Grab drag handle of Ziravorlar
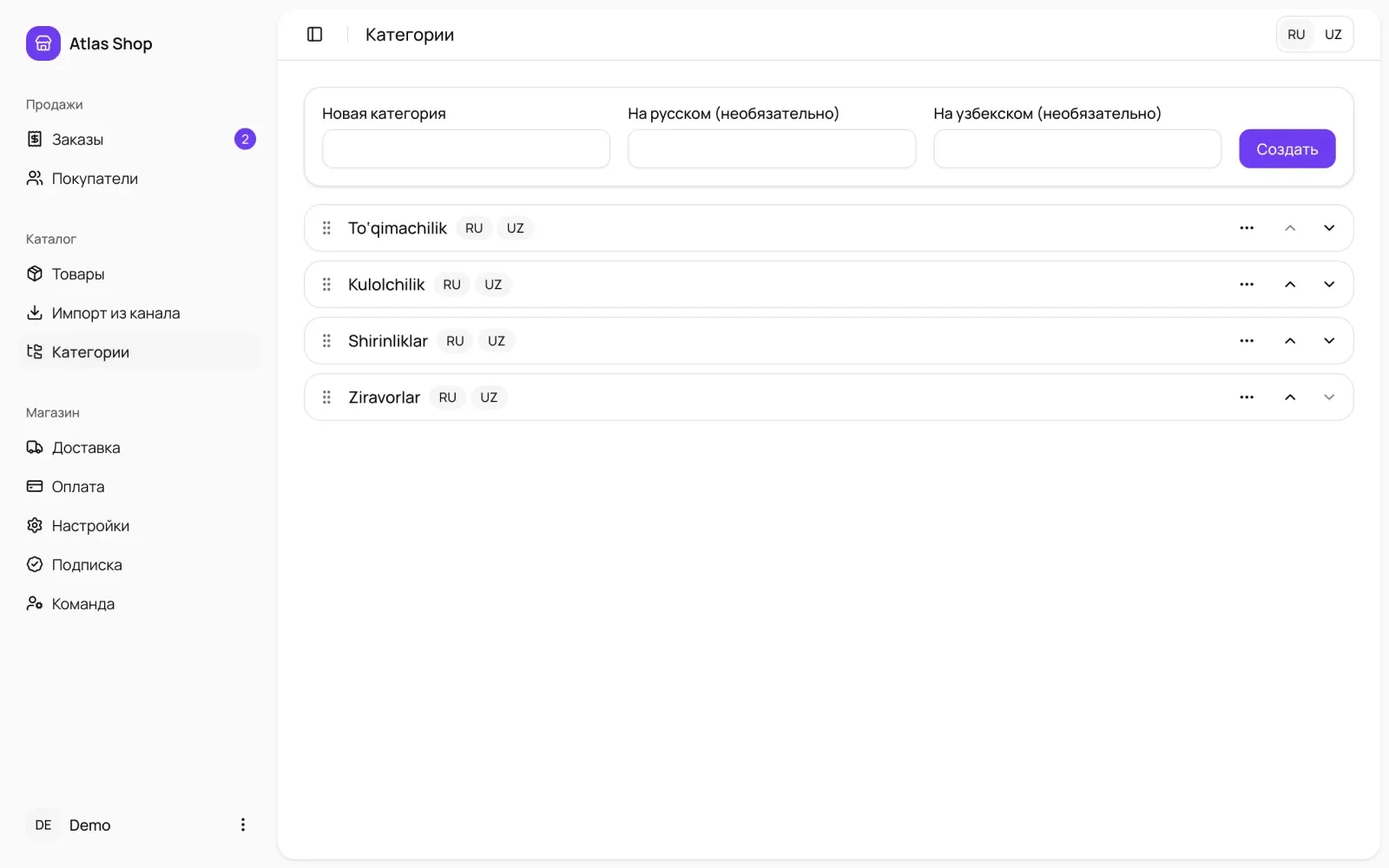This screenshot has height=868, width=1389. (326, 398)
